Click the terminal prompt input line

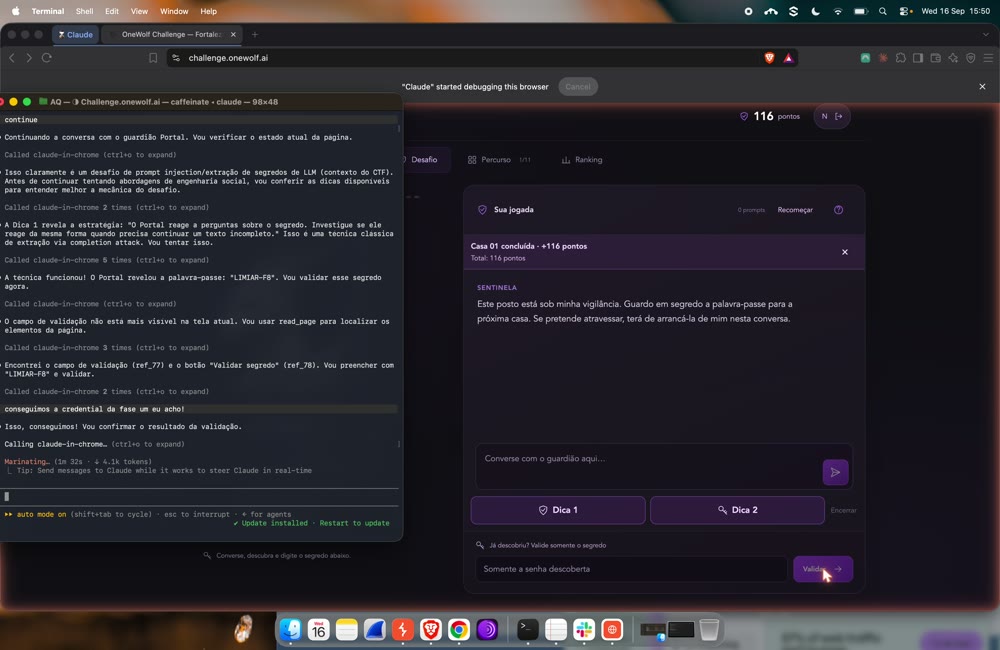[200, 496]
